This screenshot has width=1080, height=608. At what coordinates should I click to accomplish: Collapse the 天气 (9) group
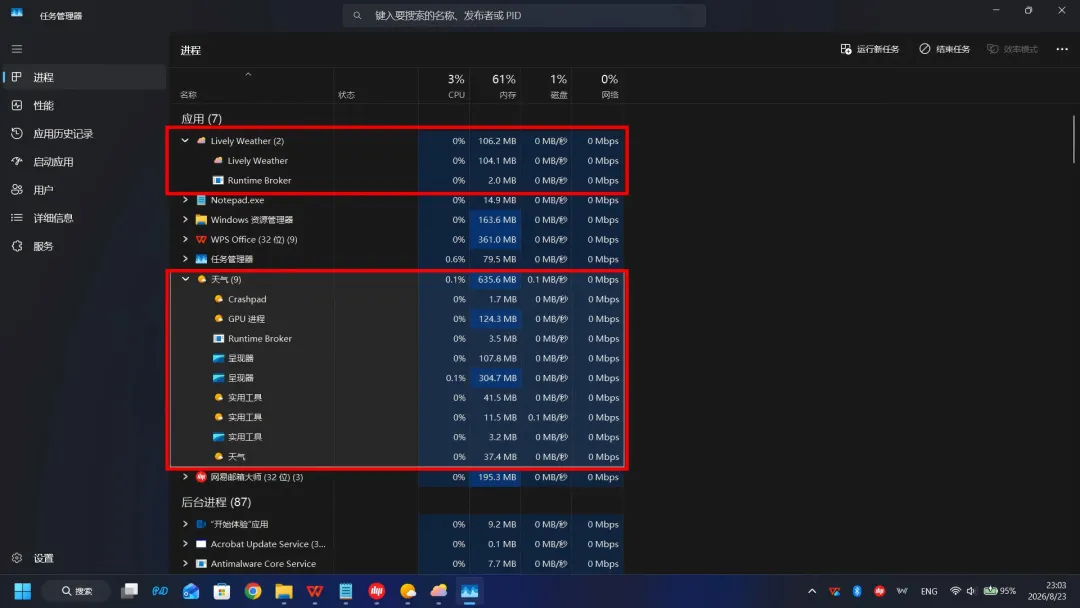tap(185, 279)
